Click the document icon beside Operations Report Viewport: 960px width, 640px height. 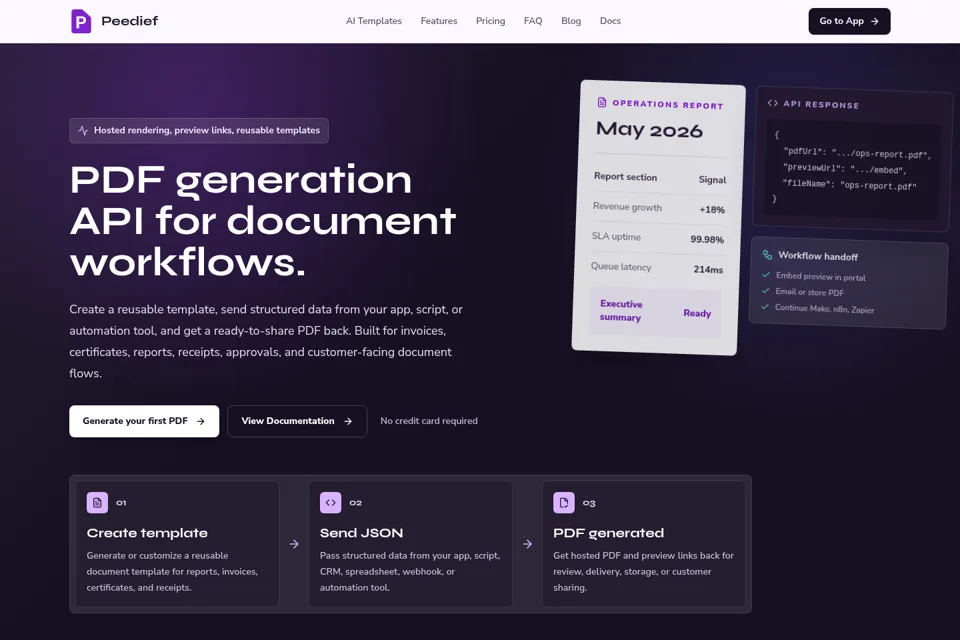[602, 102]
